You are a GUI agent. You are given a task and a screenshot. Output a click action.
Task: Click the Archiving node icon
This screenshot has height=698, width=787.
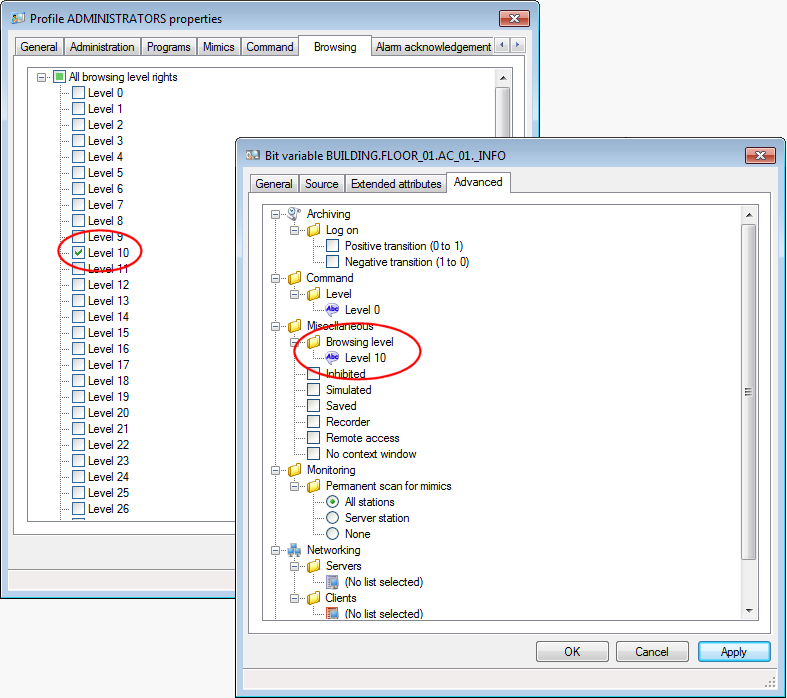coord(294,214)
